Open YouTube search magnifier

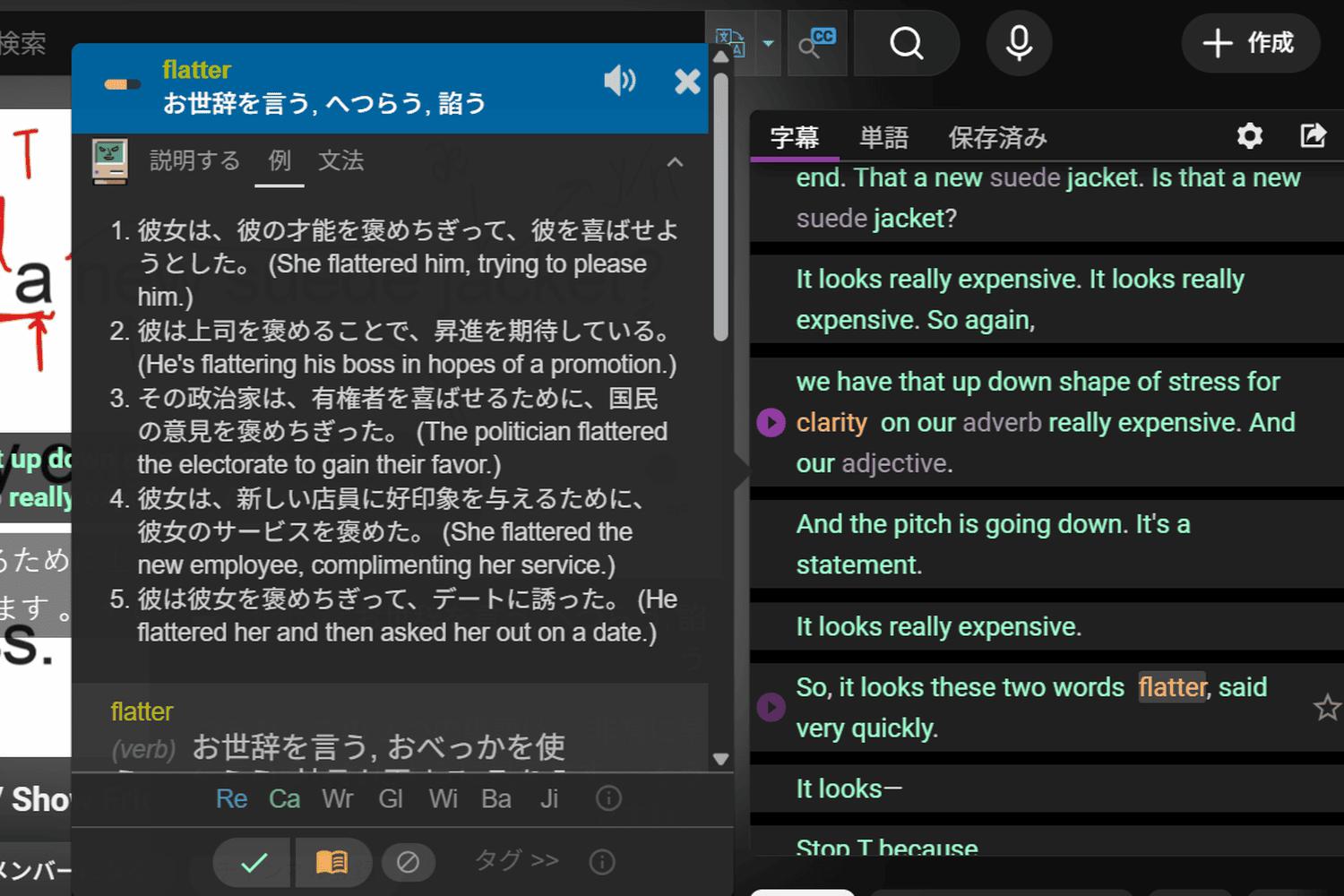[906, 42]
